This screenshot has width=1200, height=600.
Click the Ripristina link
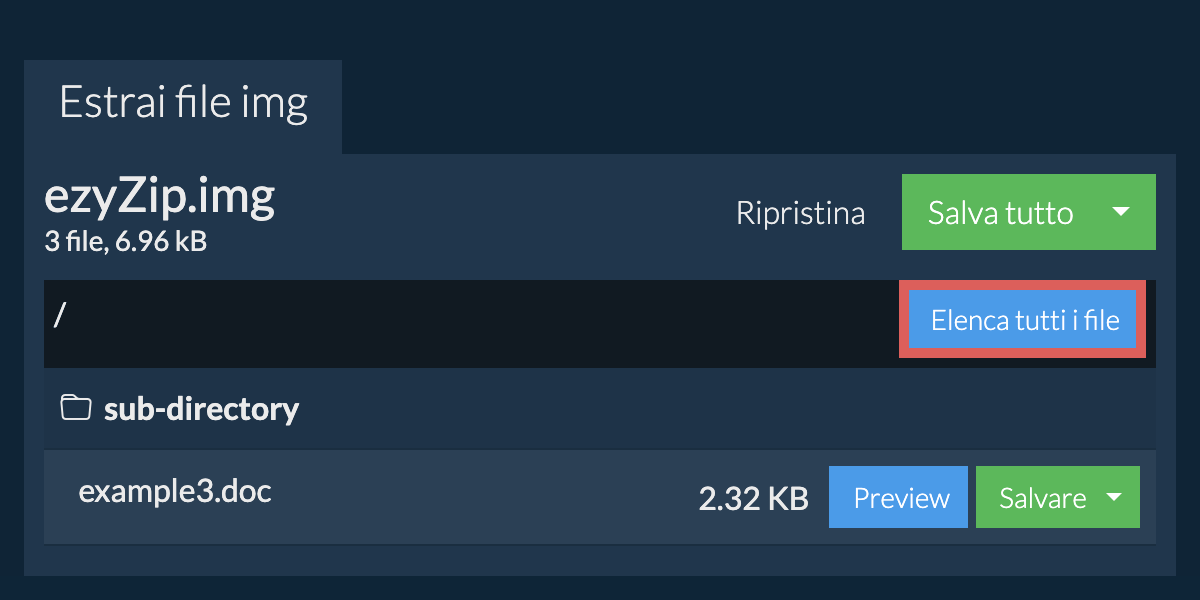tap(800, 213)
